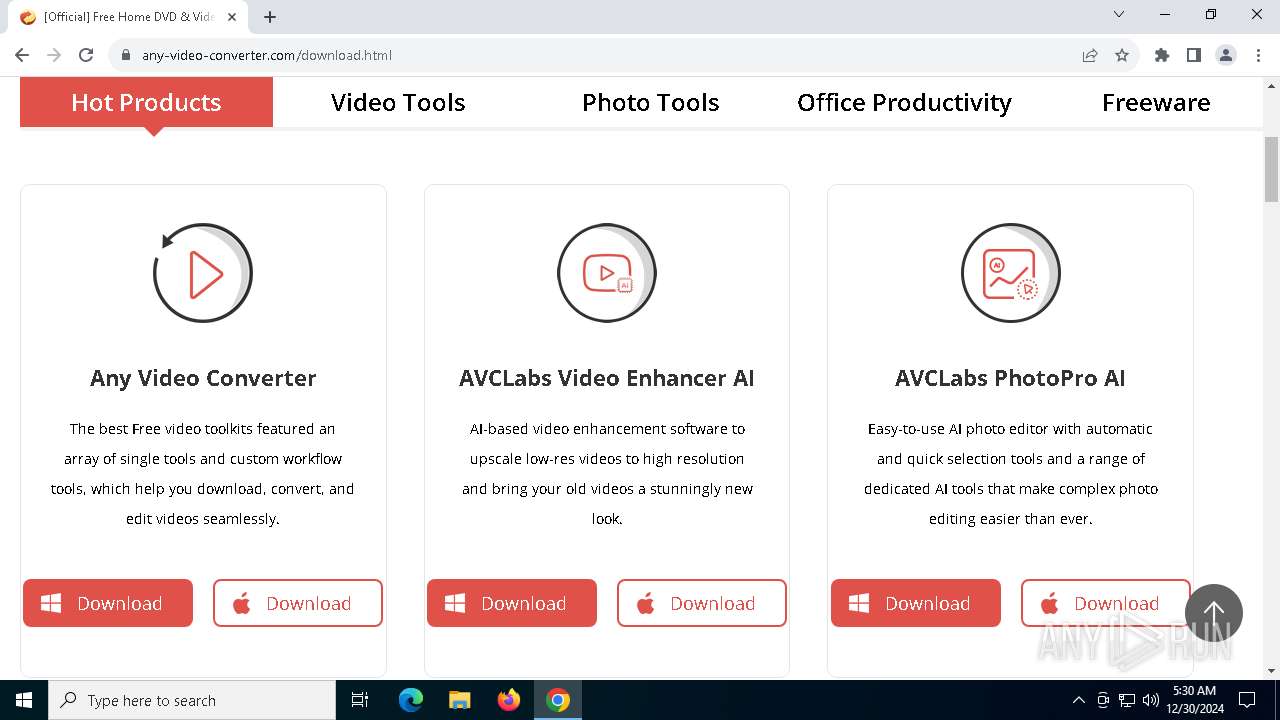Launch Microsoft Edge from the taskbar
This screenshot has height=720, width=1280.
(411, 700)
